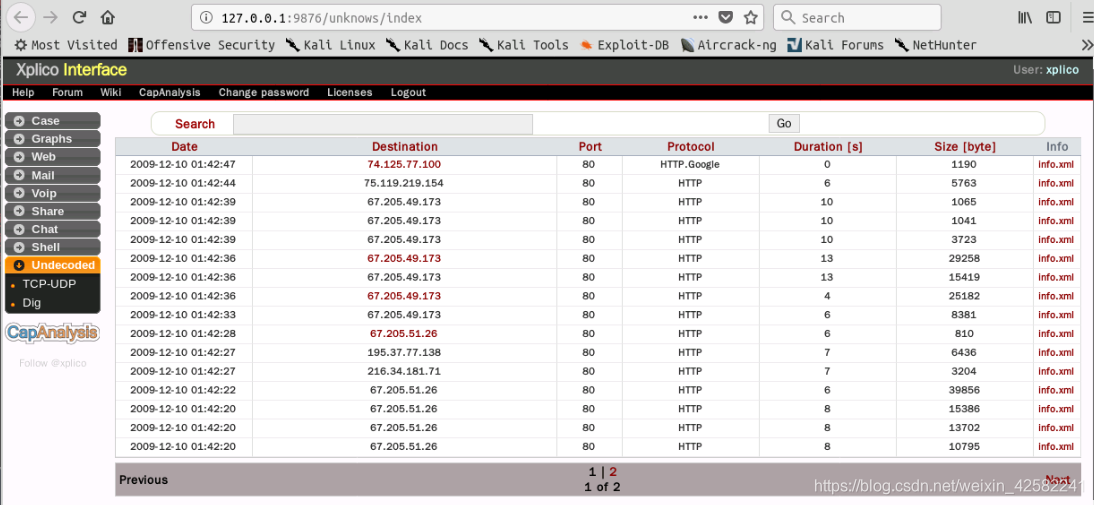Image resolution: width=1094 pixels, height=505 pixels.
Task: Open info.xml for the 1190 byte row
Action: point(1056,165)
